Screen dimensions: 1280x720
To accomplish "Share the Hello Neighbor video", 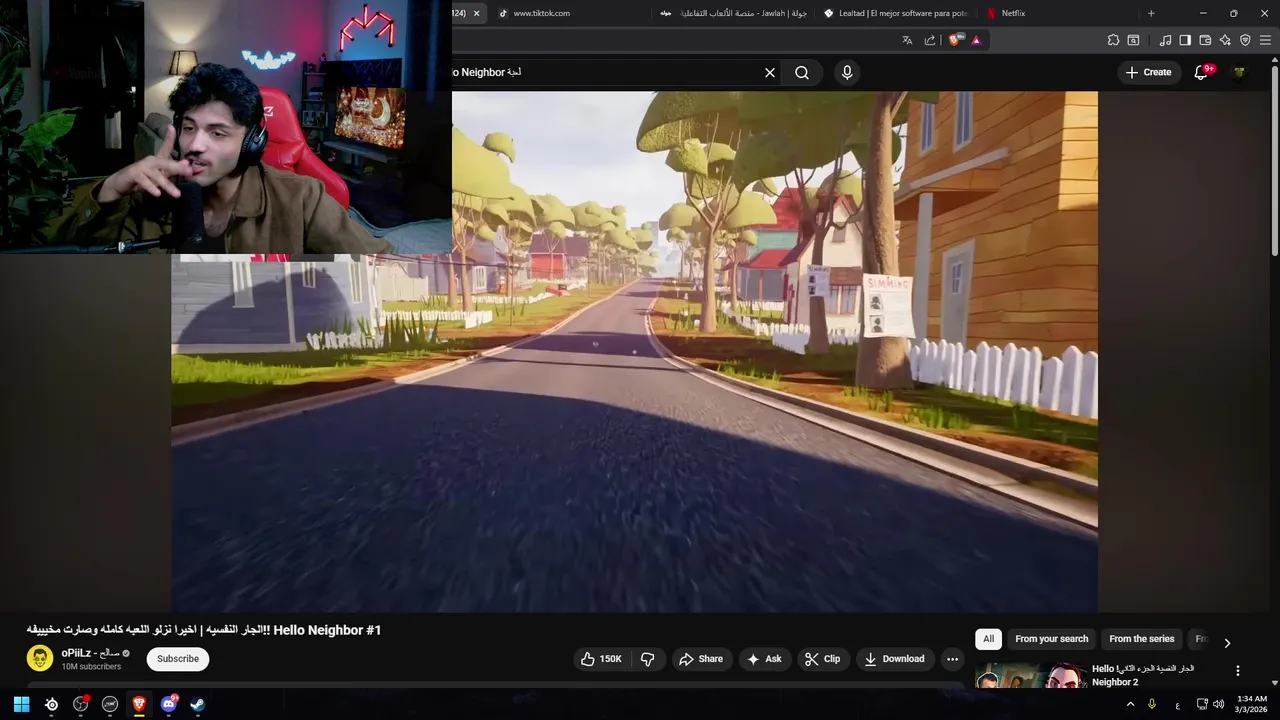I will tap(700, 658).
